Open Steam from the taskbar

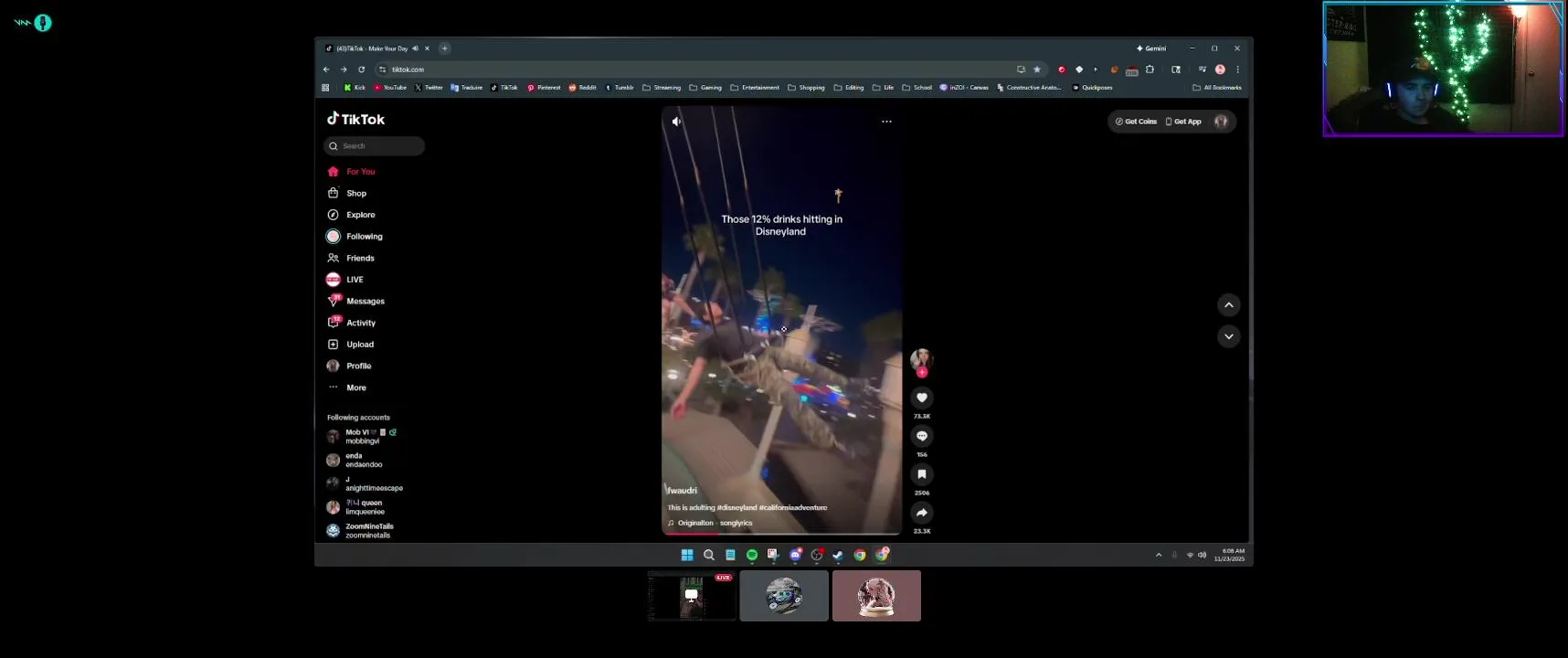pos(838,555)
